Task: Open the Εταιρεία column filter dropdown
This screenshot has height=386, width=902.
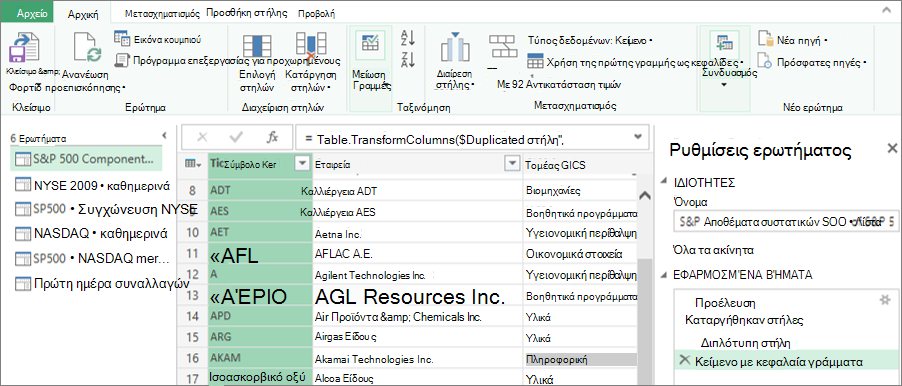Action: pos(511,164)
